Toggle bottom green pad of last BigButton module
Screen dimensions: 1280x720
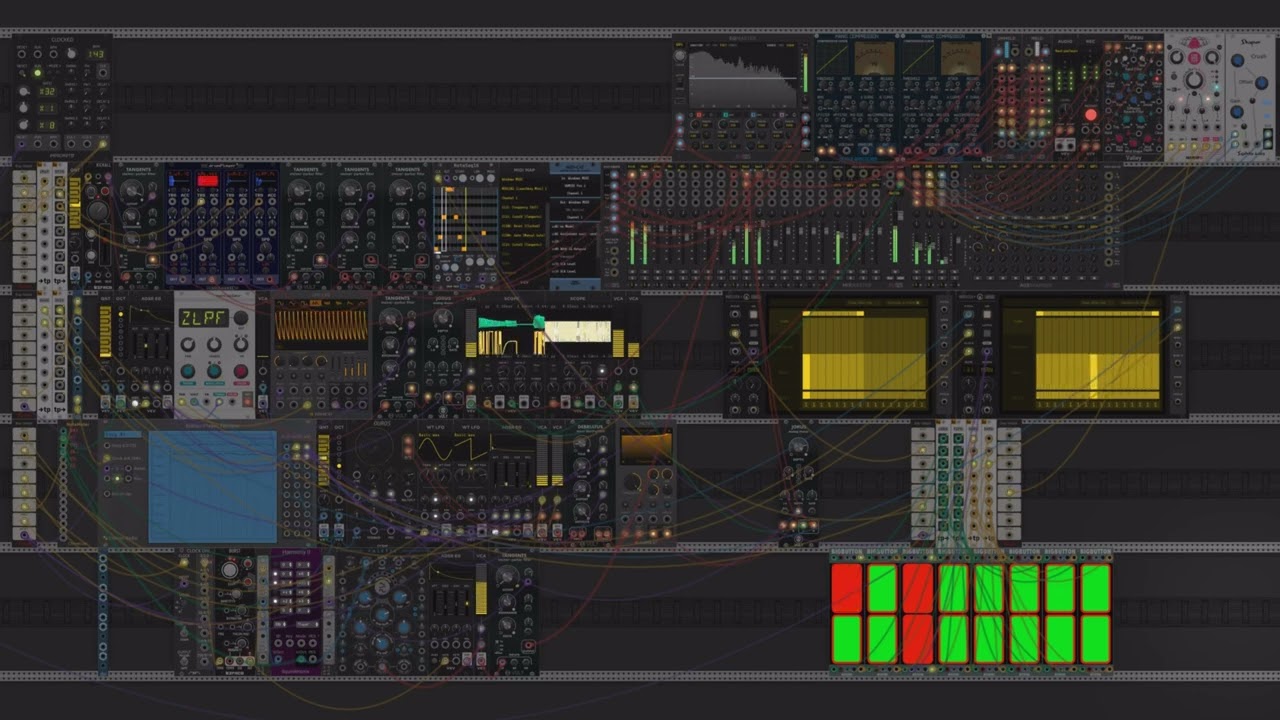click(1096, 638)
